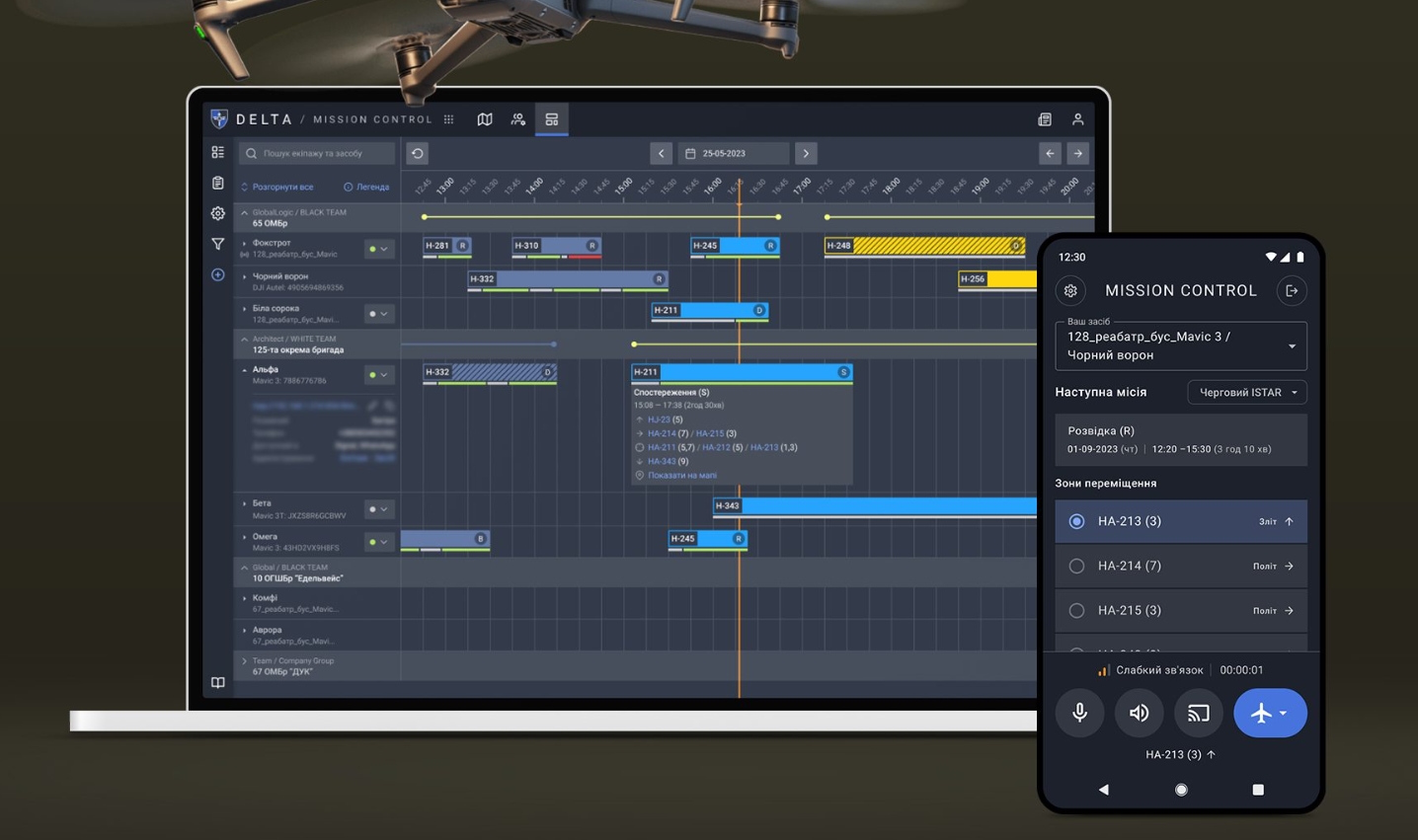Click the yellow hatched H-248 mission bar
Image resolution: width=1418 pixels, height=840 pixels.
[x=924, y=246]
